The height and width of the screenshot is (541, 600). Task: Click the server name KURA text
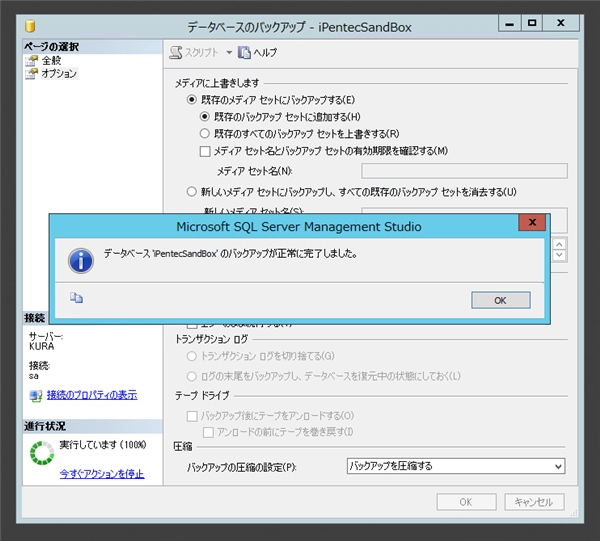tap(41, 346)
